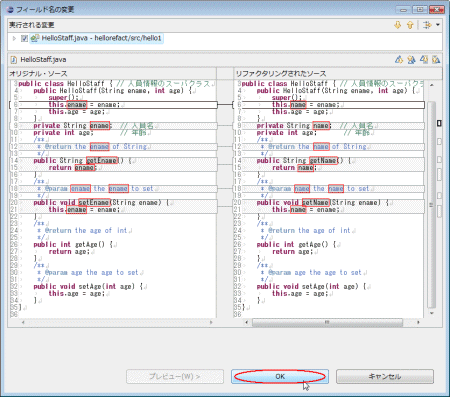The width and height of the screenshot is (450, 397).
Task: Click 'private String name;' in refactored source
Action: [294, 126]
